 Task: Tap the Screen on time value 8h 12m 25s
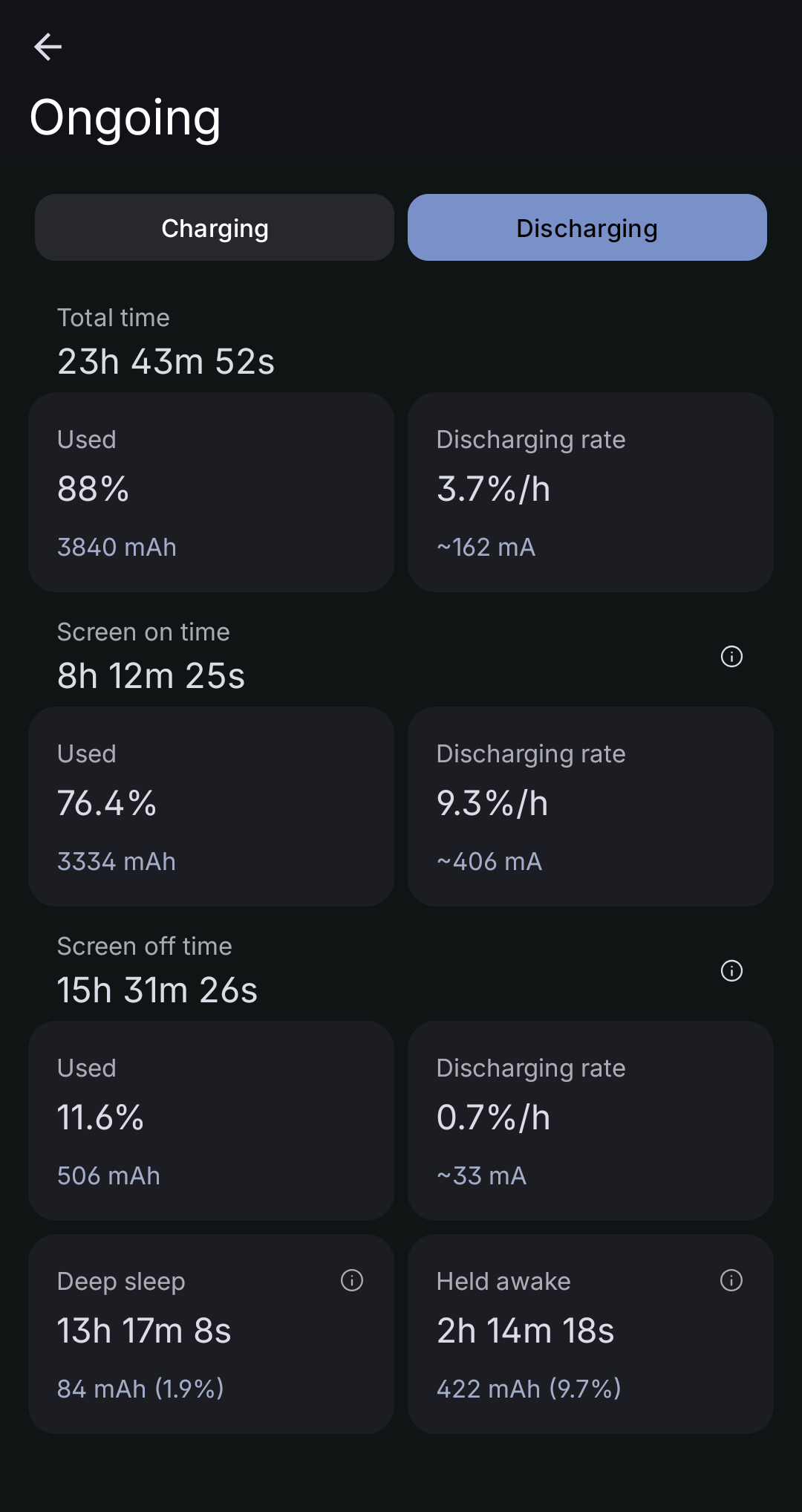151,676
